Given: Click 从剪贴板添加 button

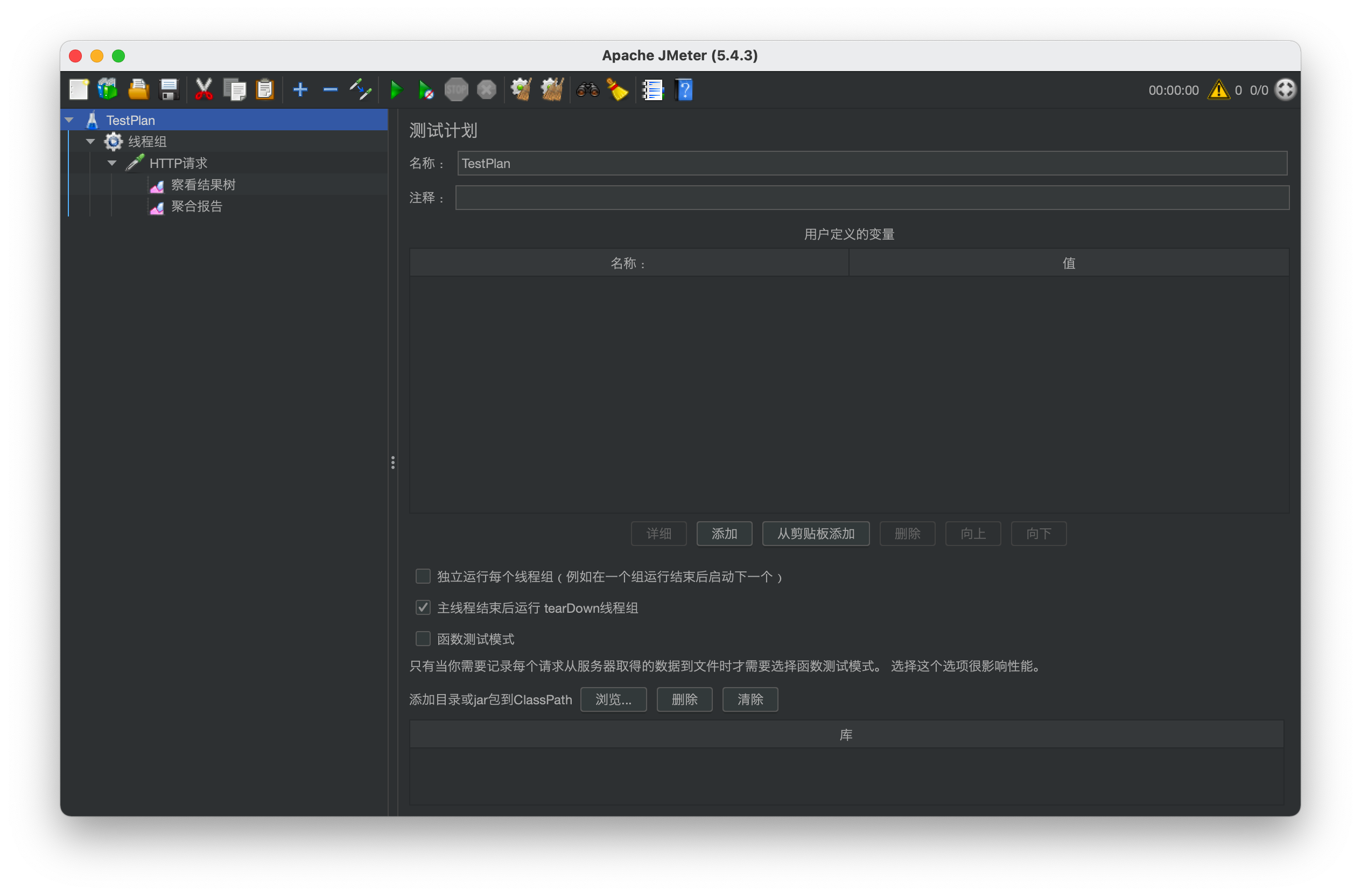Looking at the screenshot, I should click(x=816, y=534).
